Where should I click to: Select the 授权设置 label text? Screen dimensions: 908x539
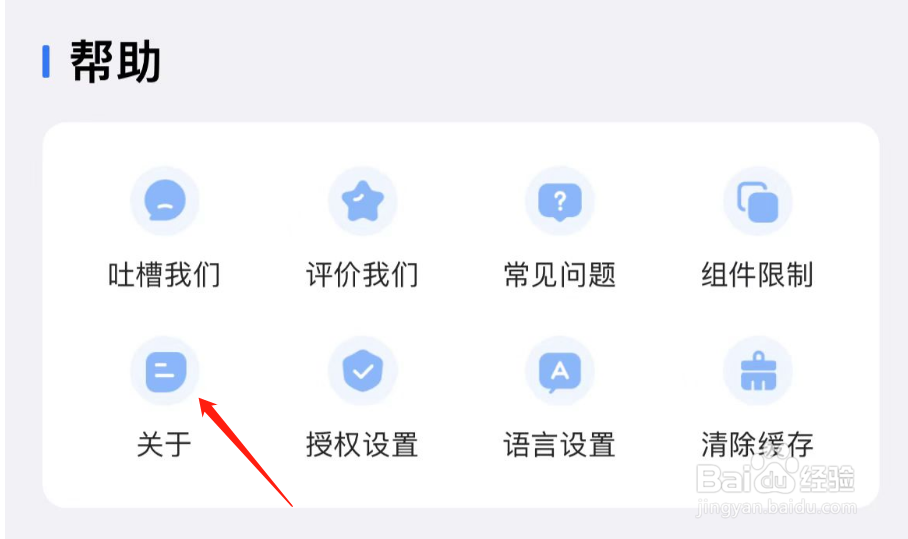click(363, 445)
